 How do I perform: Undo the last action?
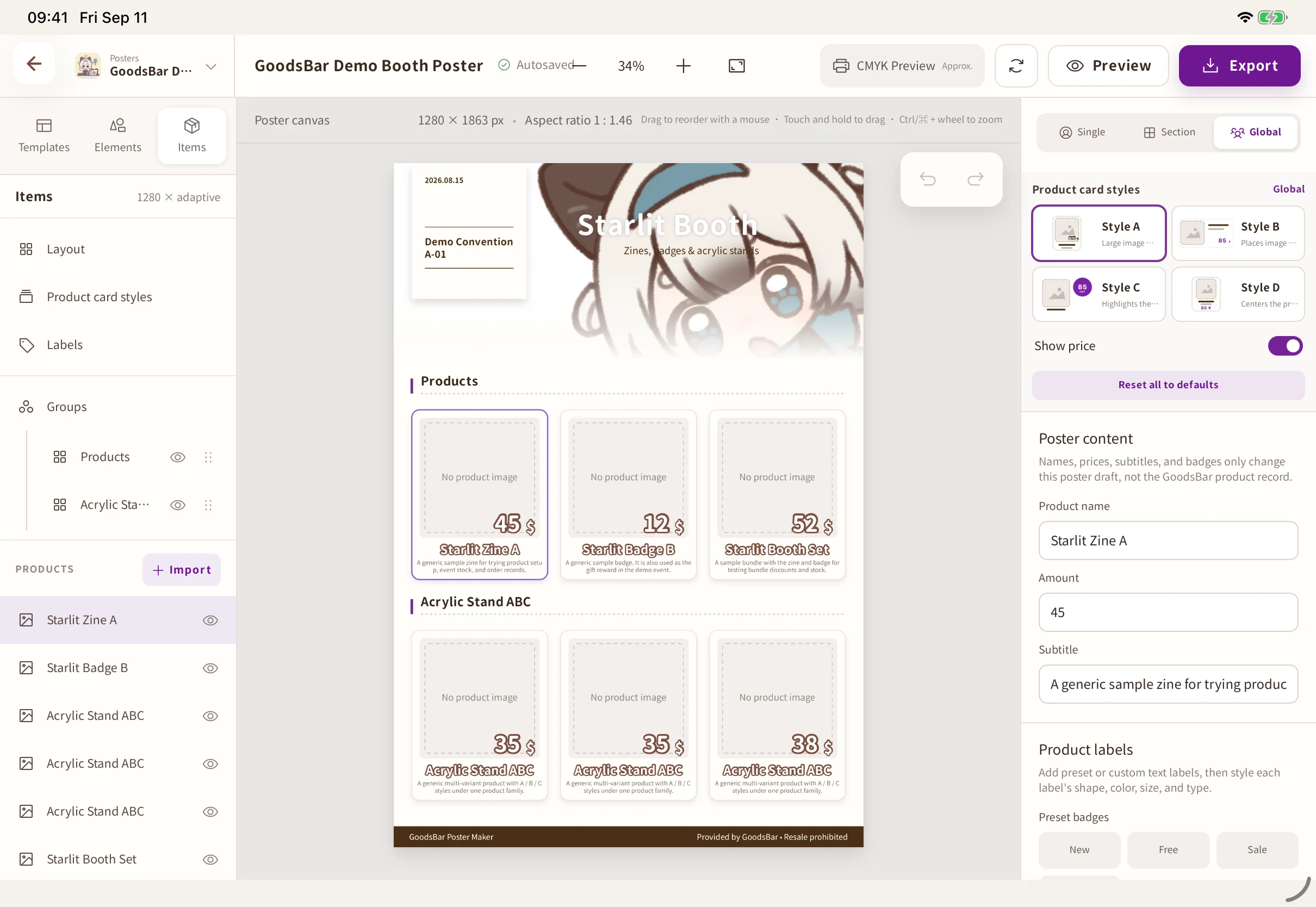point(927,179)
